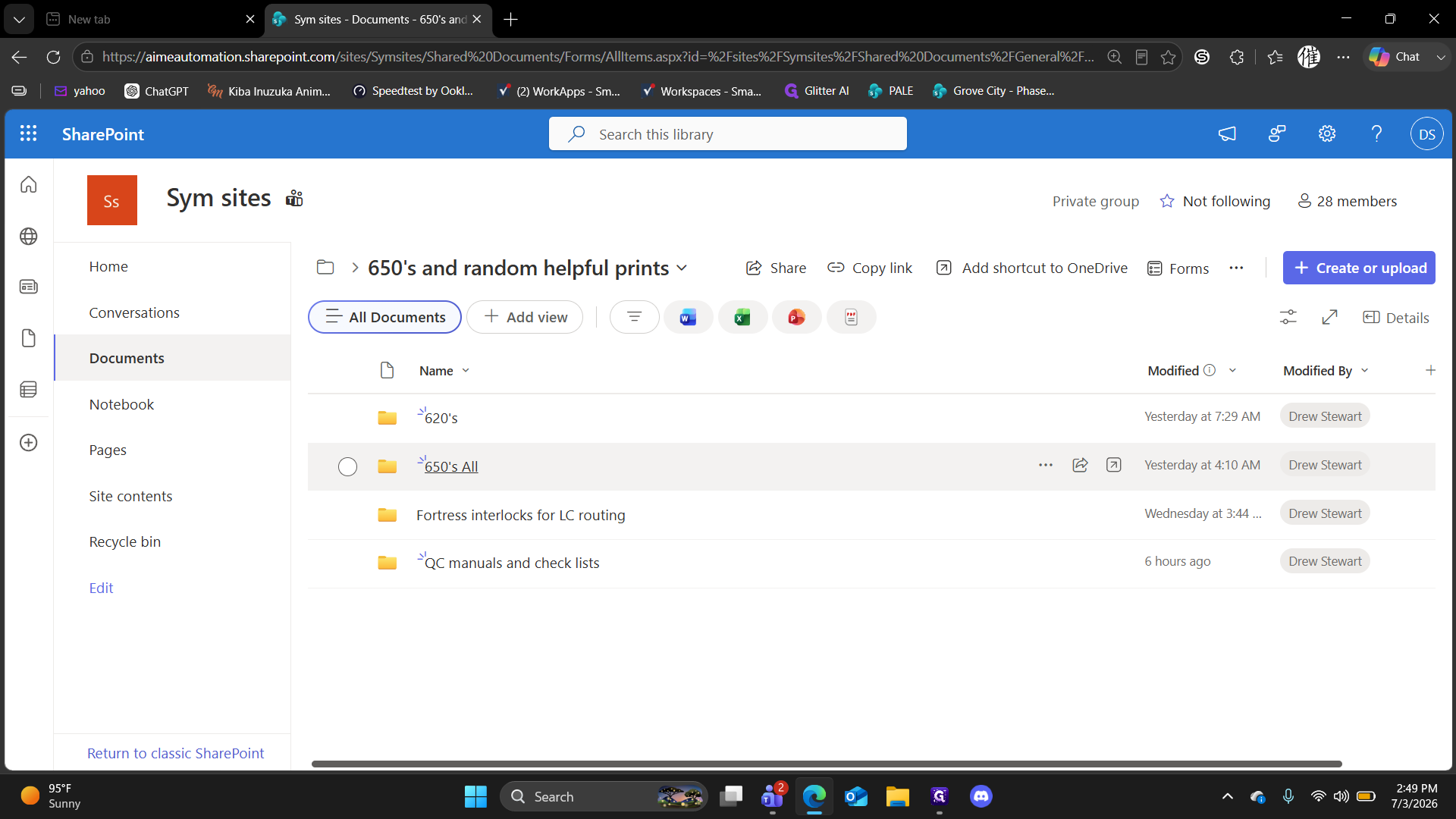
Task: Expand content to full screen icon
Action: [1329, 317]
